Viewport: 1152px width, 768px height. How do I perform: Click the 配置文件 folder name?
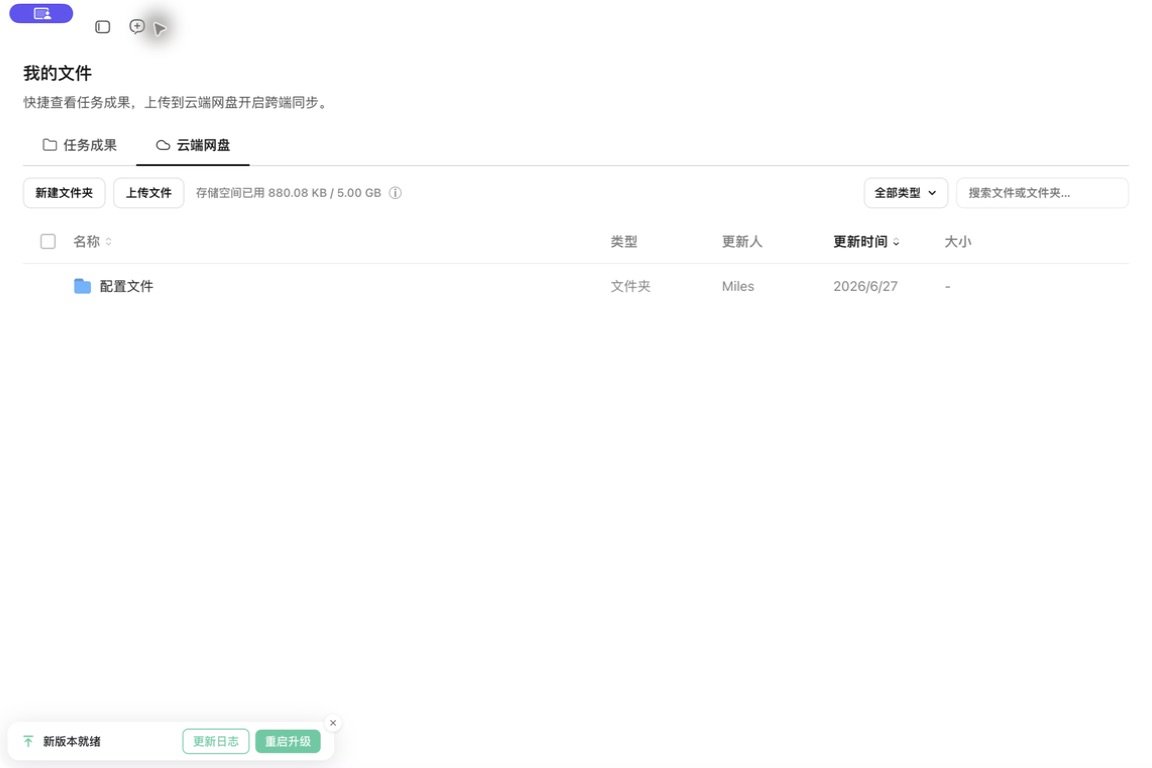pyautogui.click(x=126, y=287)
